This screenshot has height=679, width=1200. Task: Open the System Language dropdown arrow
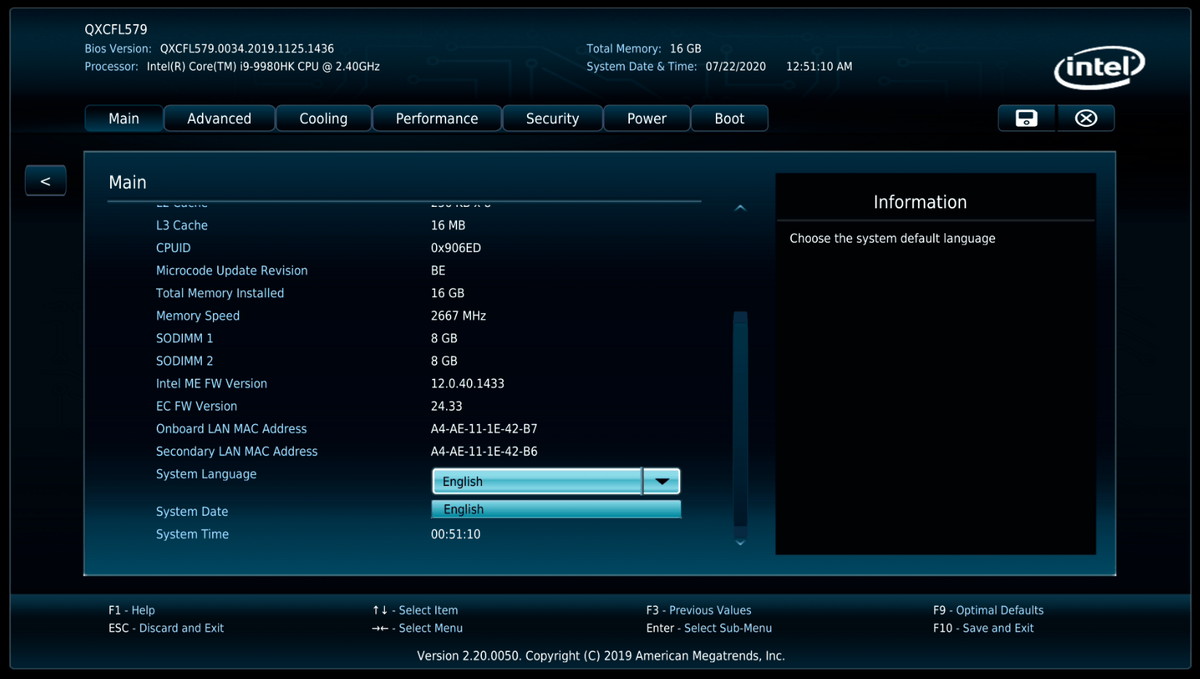(661, 481)
